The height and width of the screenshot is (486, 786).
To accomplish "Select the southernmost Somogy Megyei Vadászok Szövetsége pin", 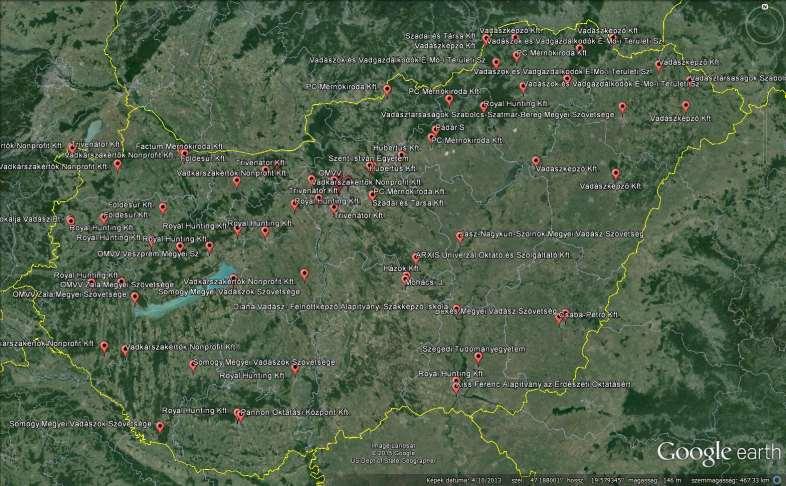I will click(160, 427).
